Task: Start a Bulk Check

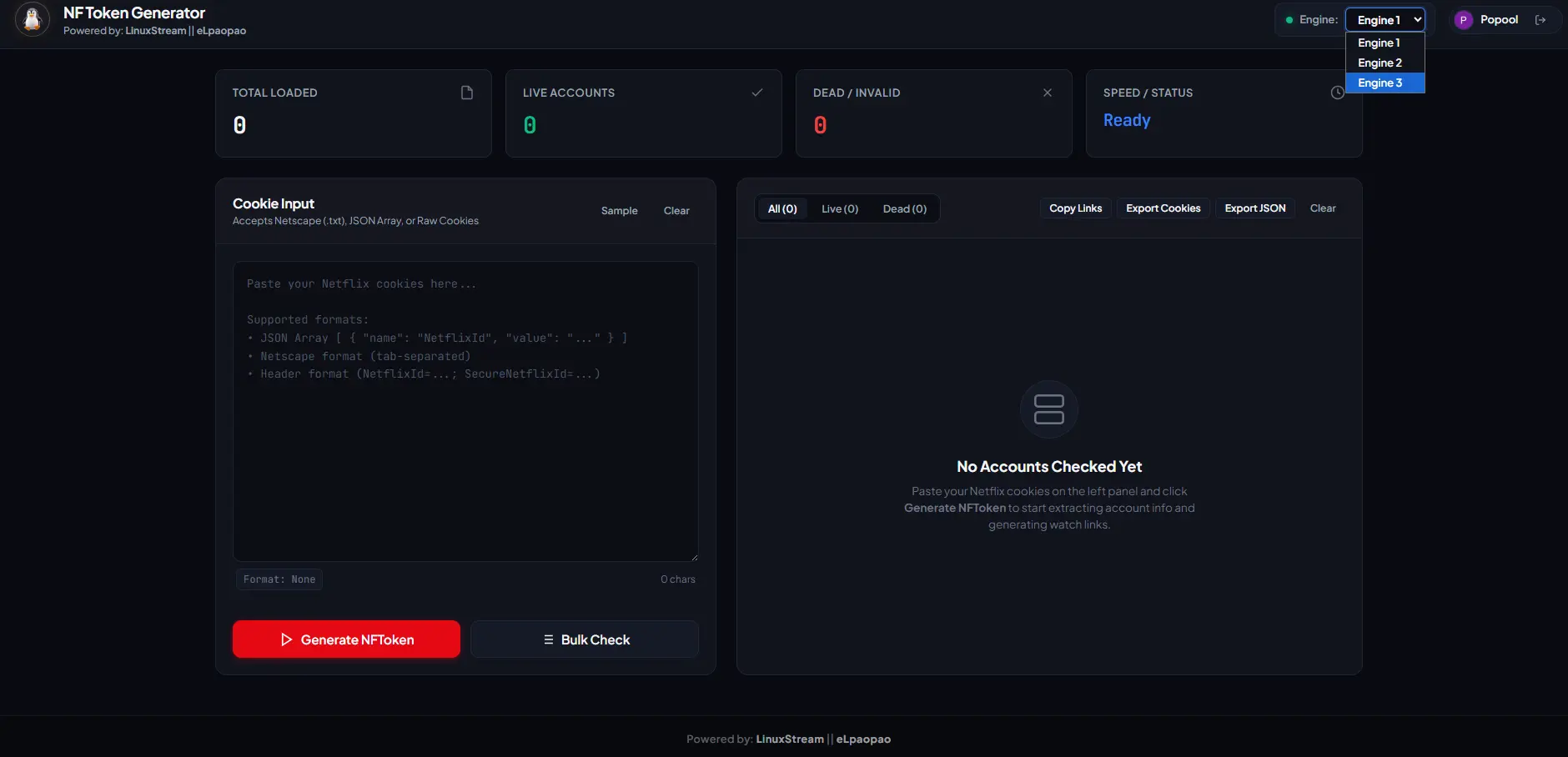Action: tap(585, 639)
